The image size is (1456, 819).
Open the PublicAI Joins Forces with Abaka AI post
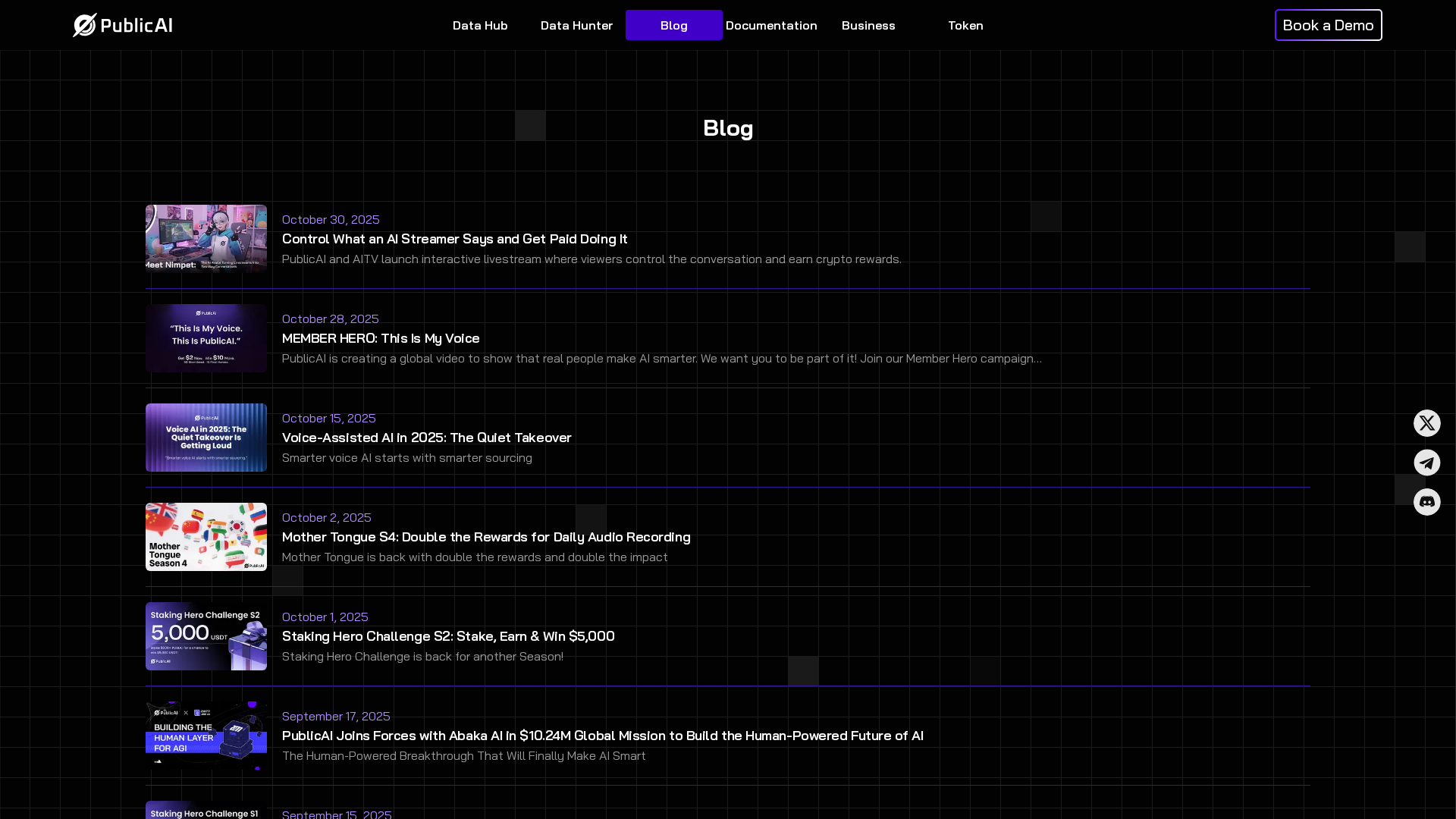[602, 736]
